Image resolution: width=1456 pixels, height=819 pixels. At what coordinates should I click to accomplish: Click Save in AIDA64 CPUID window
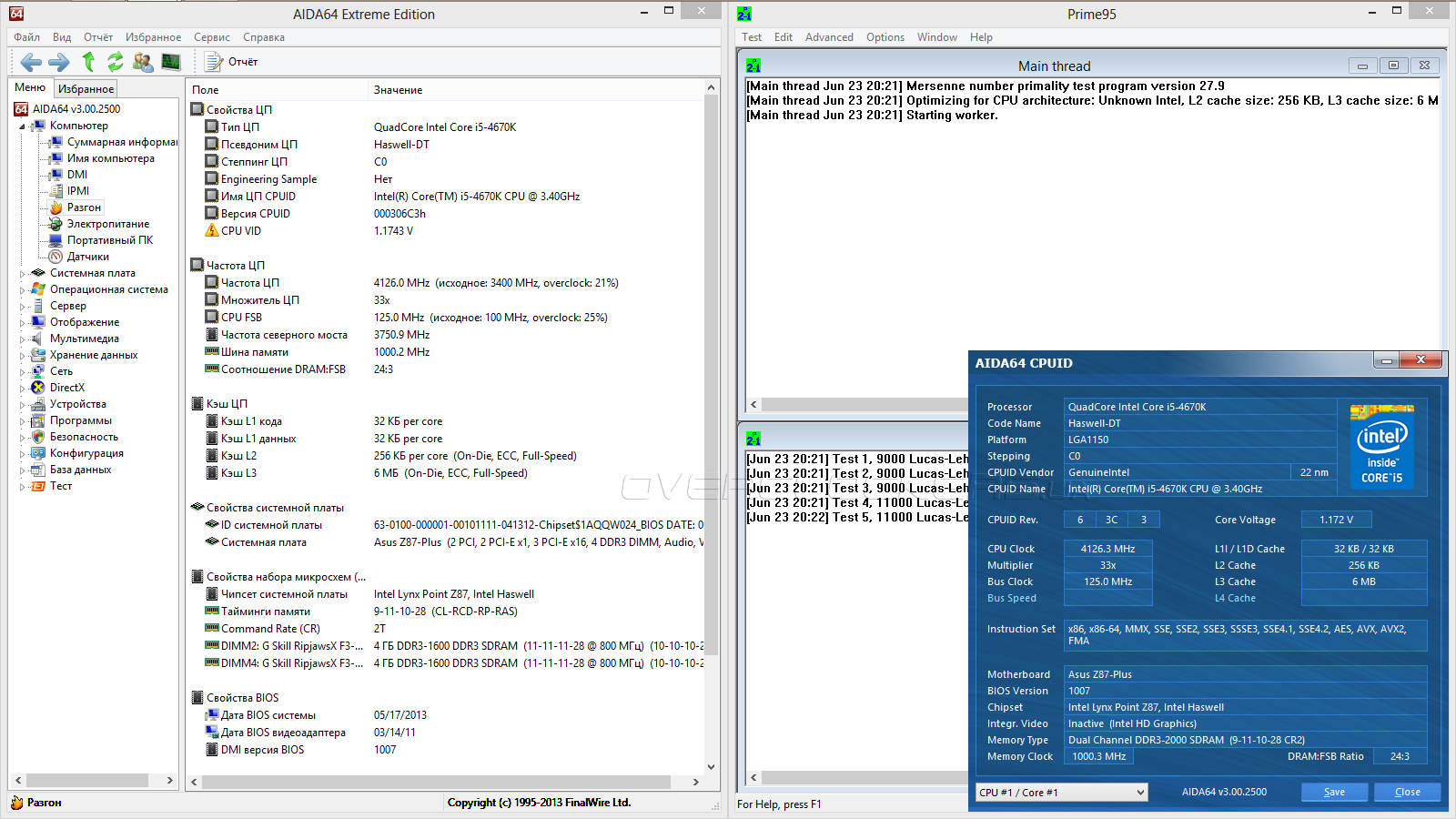(x=1334, y=792)
